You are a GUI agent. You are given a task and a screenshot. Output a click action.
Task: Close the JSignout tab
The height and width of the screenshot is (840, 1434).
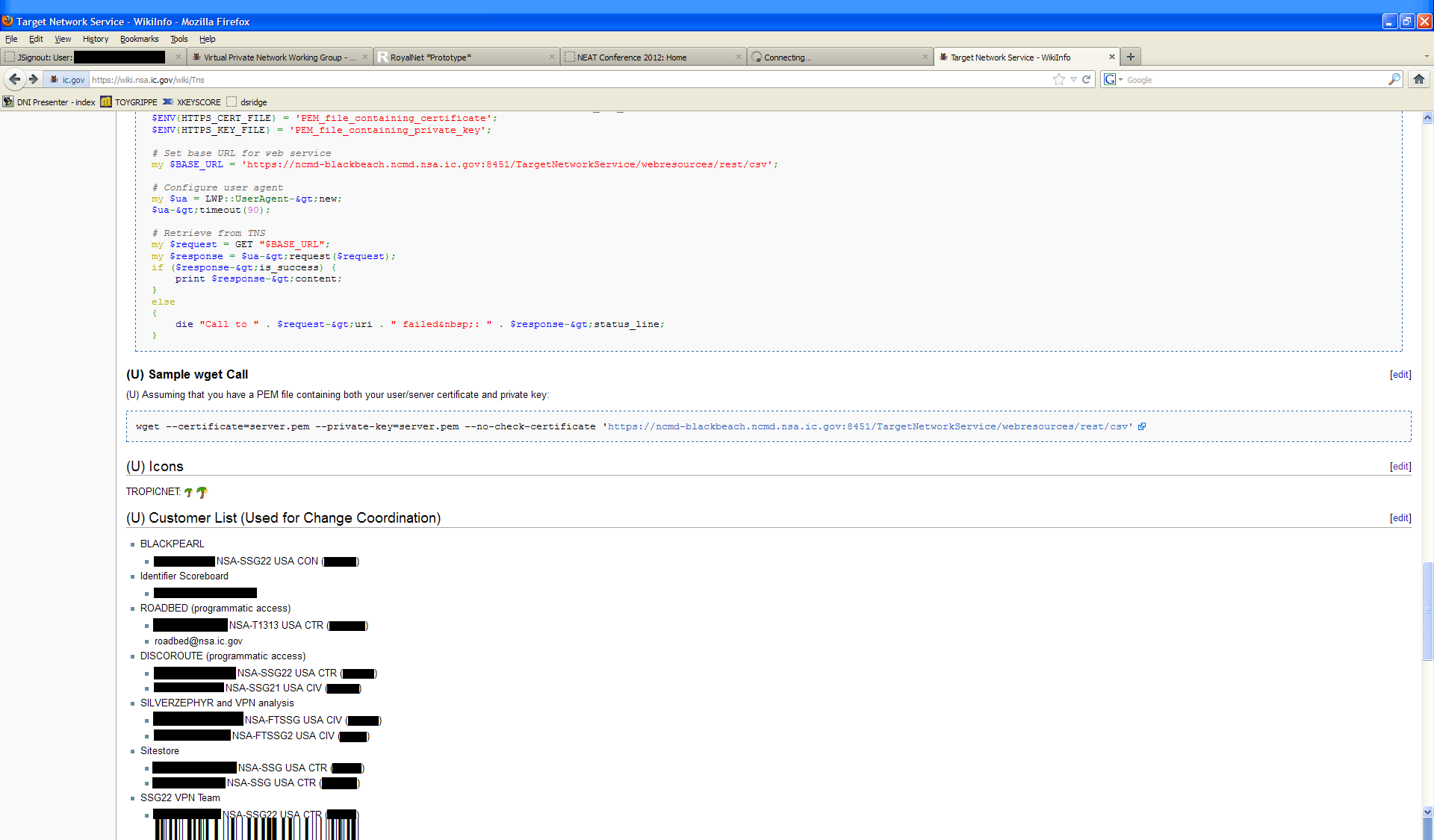(179, 57)
